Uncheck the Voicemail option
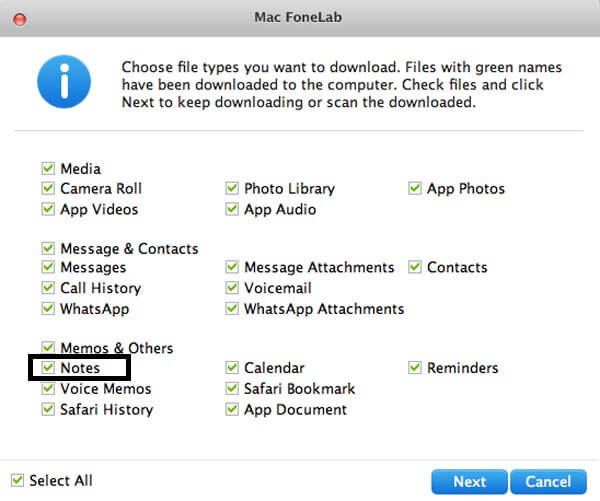Image resolution: width=600 pixels, height=501 pixels. [x=232, y=287]
